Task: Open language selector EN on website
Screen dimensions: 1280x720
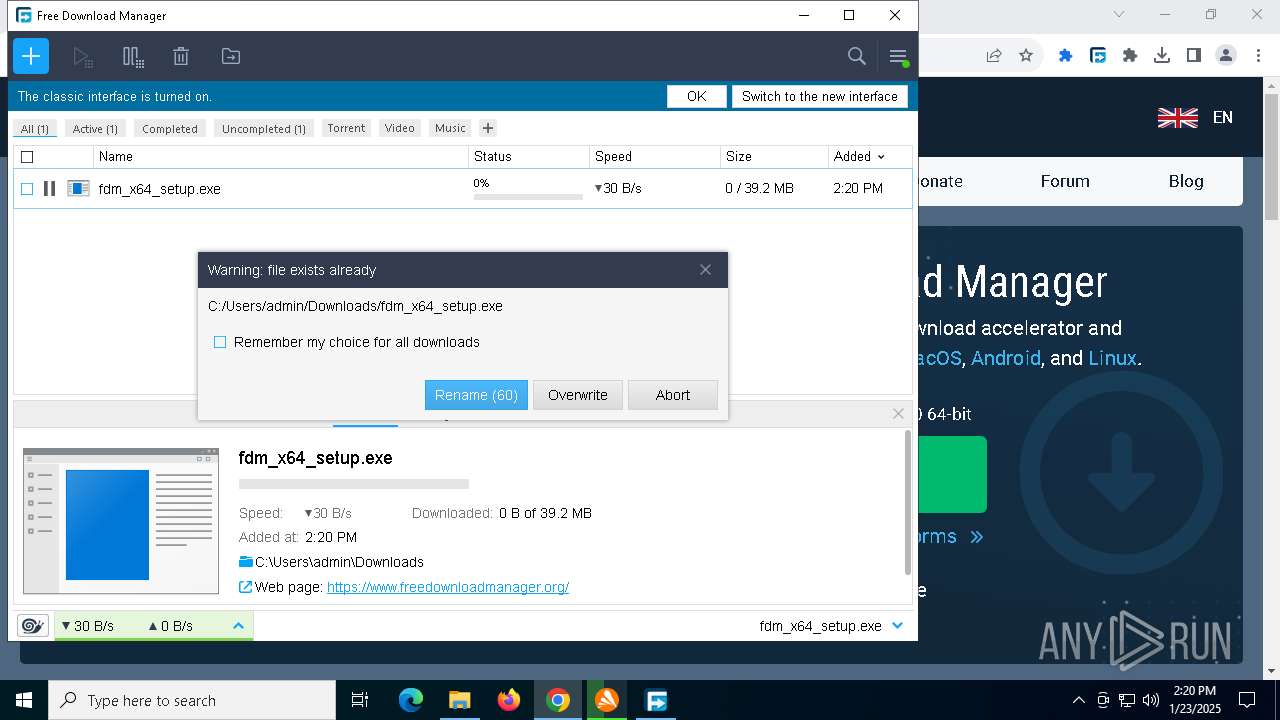Action: pos(1195,117)
